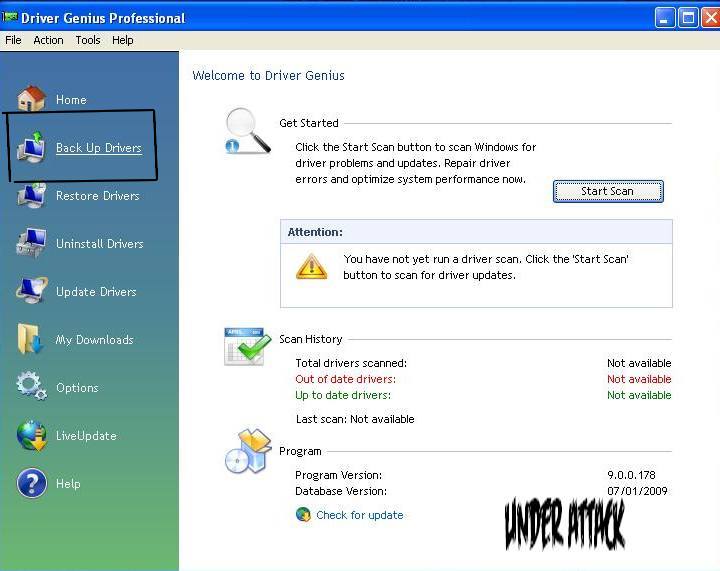Screen dimensions: 720x571
Task: Click the 'Attention:' header
Action: (315, 232)
